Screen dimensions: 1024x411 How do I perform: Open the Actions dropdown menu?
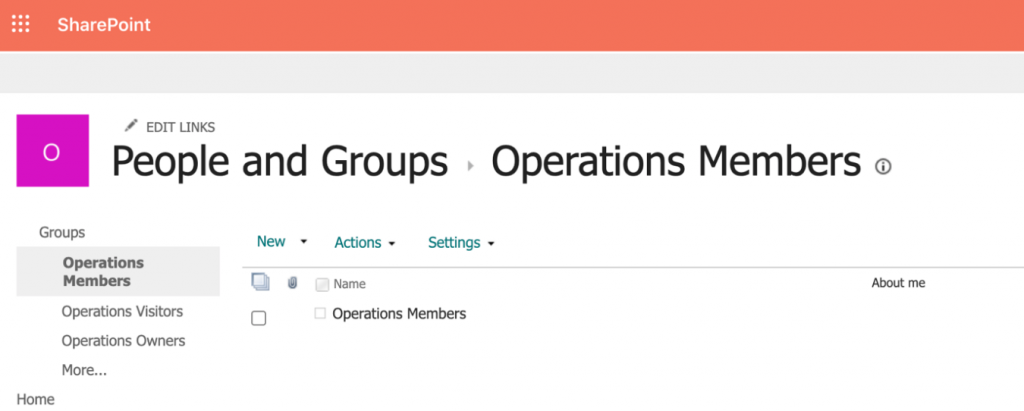pos(365,242)
